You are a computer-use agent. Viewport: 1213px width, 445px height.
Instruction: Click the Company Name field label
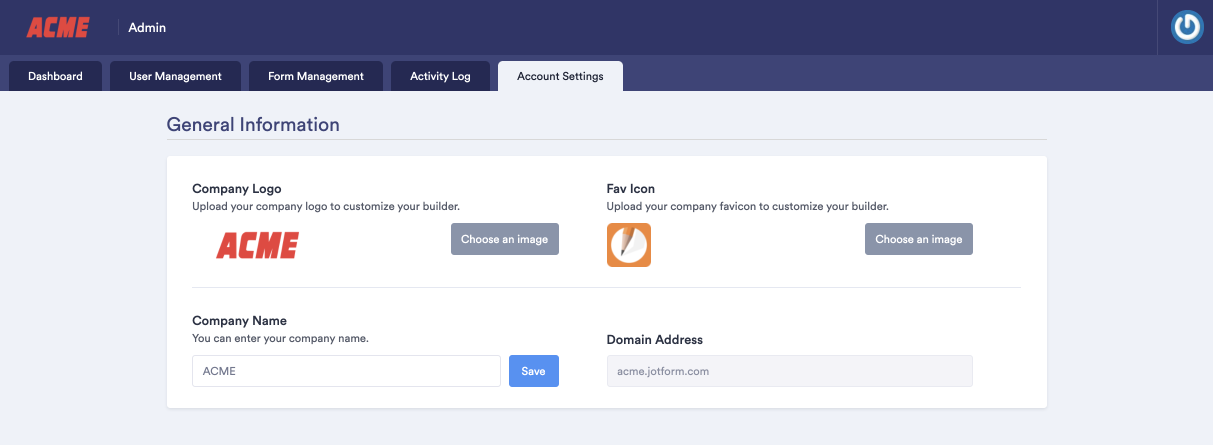[239, 321]
